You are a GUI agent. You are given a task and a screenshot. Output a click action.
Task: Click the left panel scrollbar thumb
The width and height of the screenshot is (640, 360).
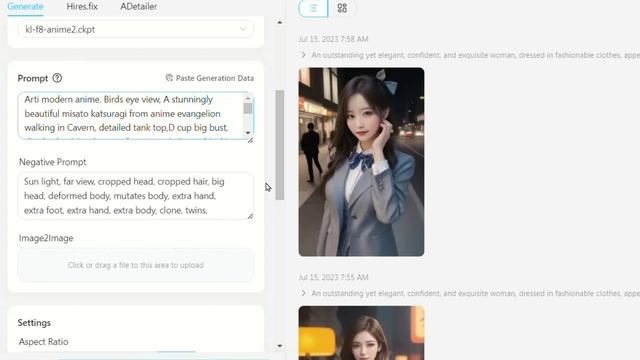tap(280, 145)
